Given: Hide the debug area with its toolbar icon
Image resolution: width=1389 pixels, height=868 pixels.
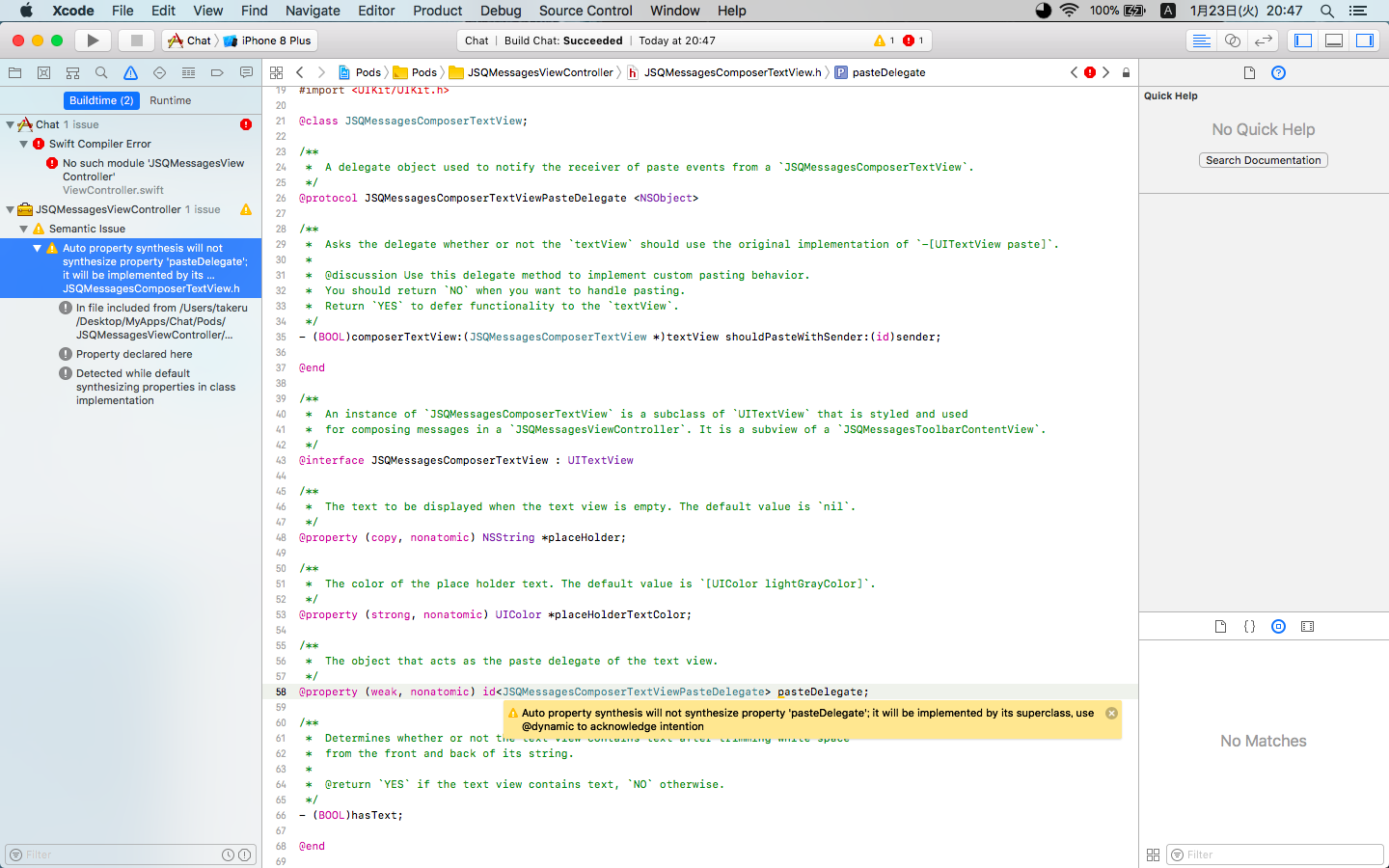Looking at the screenshot, I should [1332, 40].
